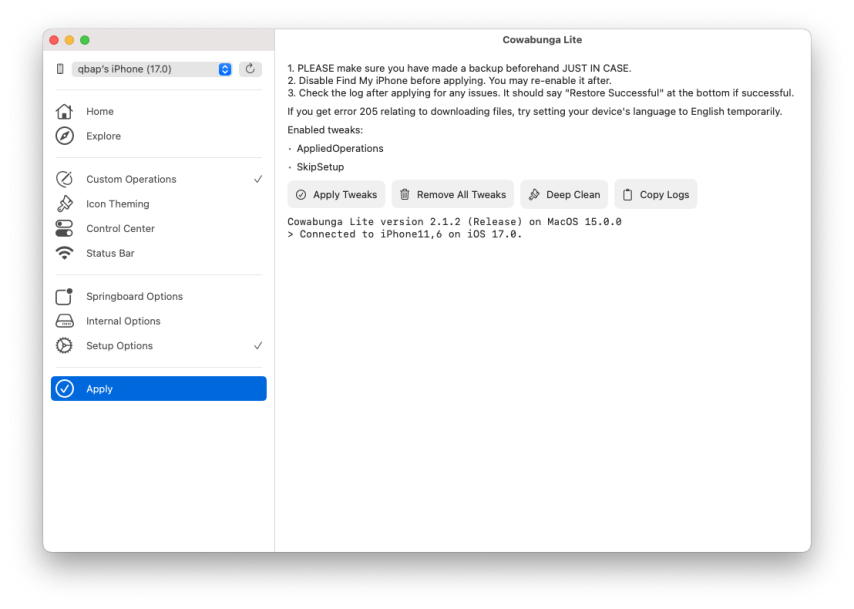Viewport: 854px width, 609px height.
Task: Select the highlighted Apply sidebar row
Action: pos(158,388)
